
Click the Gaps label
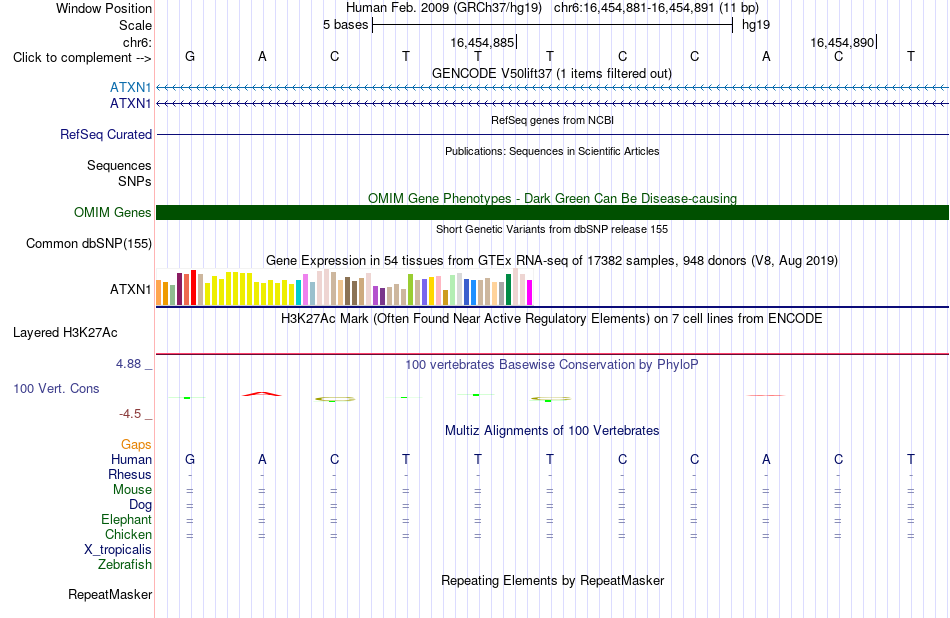pos(136,445)
